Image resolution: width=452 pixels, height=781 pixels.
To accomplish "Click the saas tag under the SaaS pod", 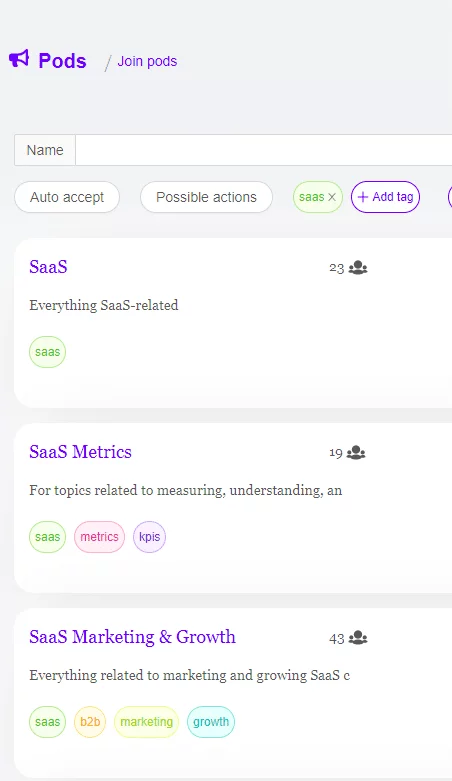I will click(47, 352).
